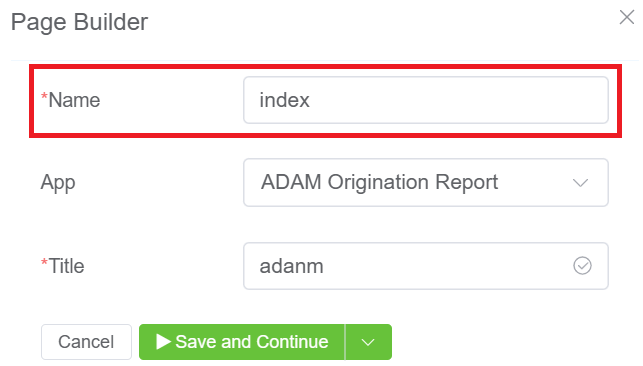Screen dimensions: 643x366
Task: Open the ADAM Origination Report combo box
Action: [x=426, y=182]
